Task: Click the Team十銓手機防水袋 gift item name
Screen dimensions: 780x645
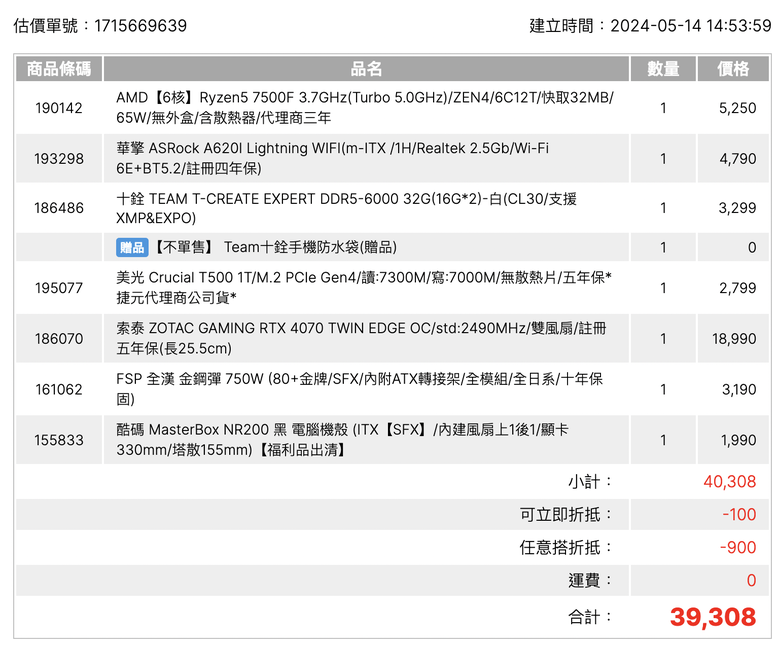Action: click(310, 247)
